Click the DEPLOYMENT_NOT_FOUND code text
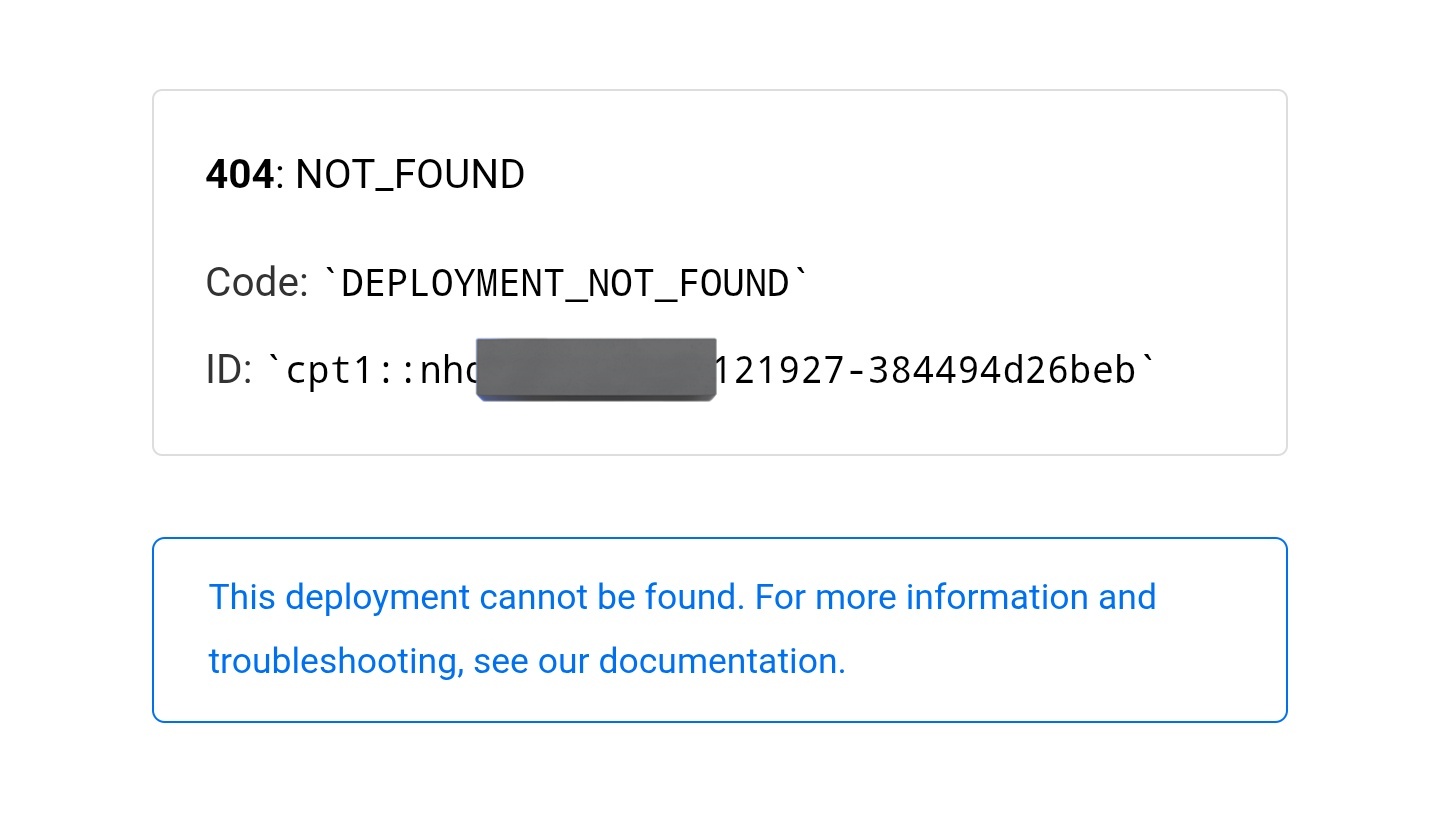 point(566,284)
